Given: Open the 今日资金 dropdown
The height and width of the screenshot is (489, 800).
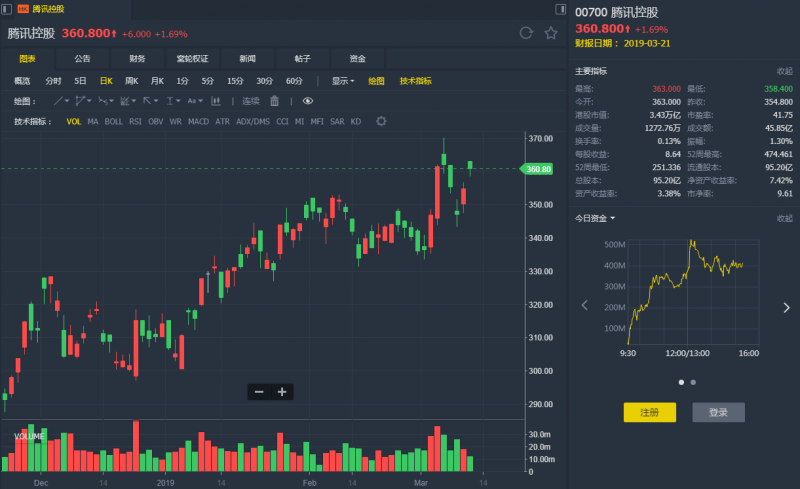Looking at the screenshot, I should 595,218.
